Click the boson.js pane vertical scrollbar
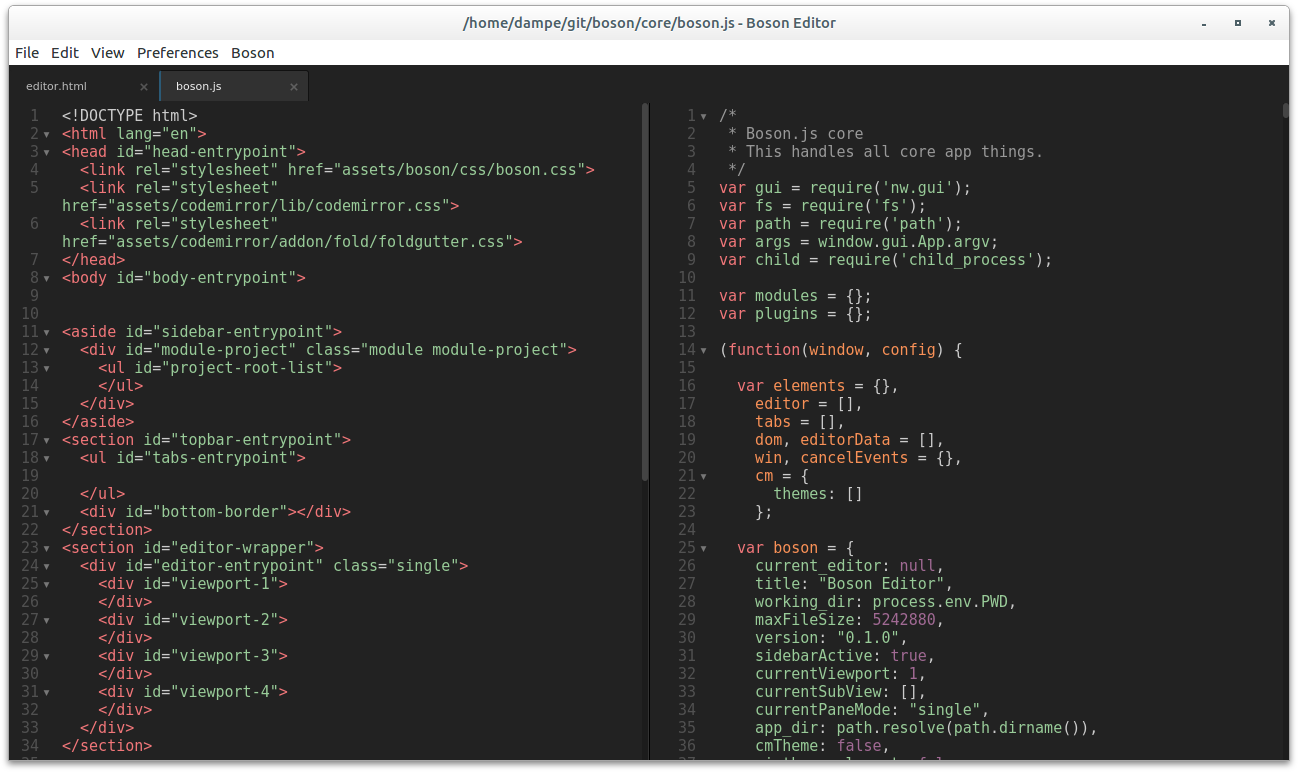This screenshot has width=1298, height=772. point(1285,111)
